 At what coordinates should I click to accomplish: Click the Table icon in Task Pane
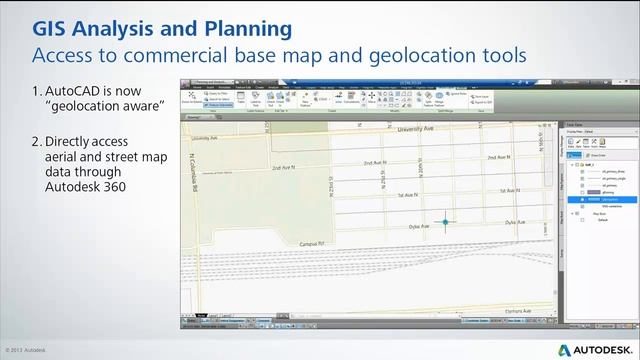(x=586, y=143)
